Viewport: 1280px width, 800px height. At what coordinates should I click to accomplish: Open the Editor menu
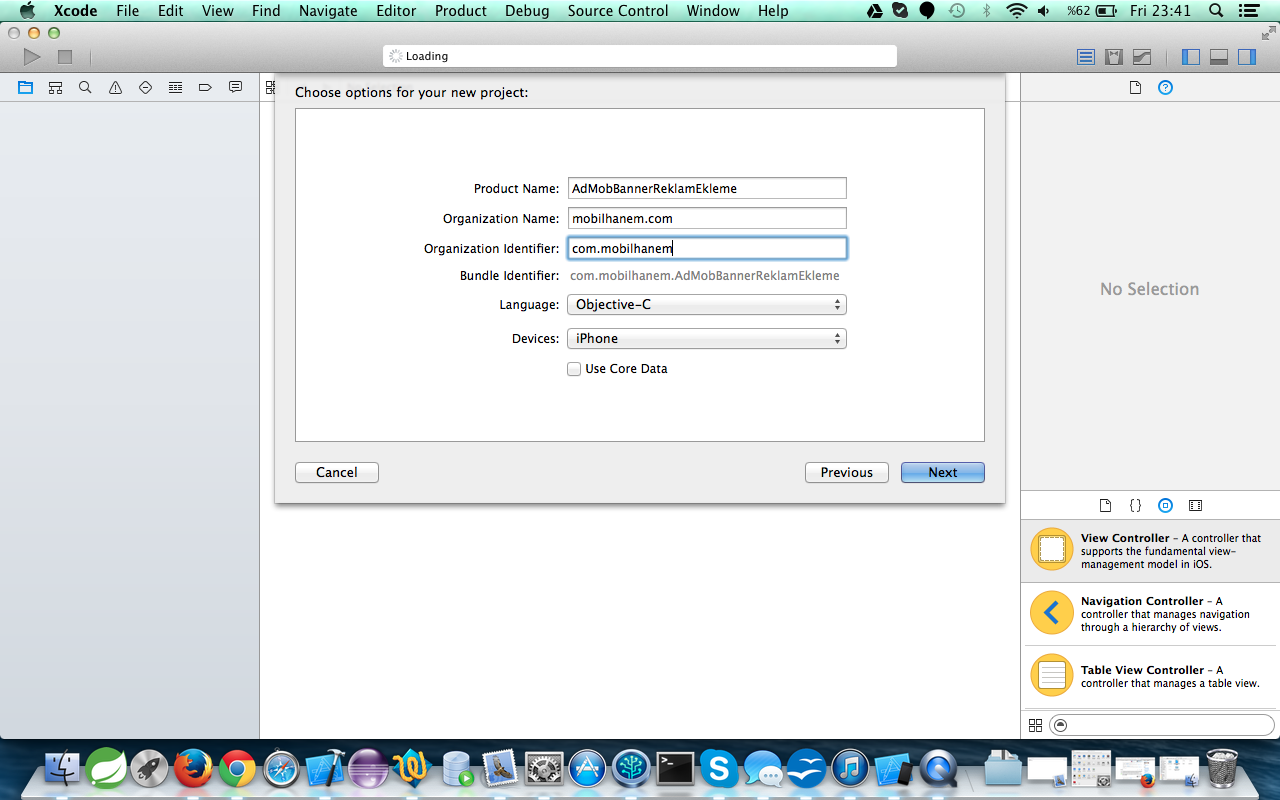(x=396, y=11)
